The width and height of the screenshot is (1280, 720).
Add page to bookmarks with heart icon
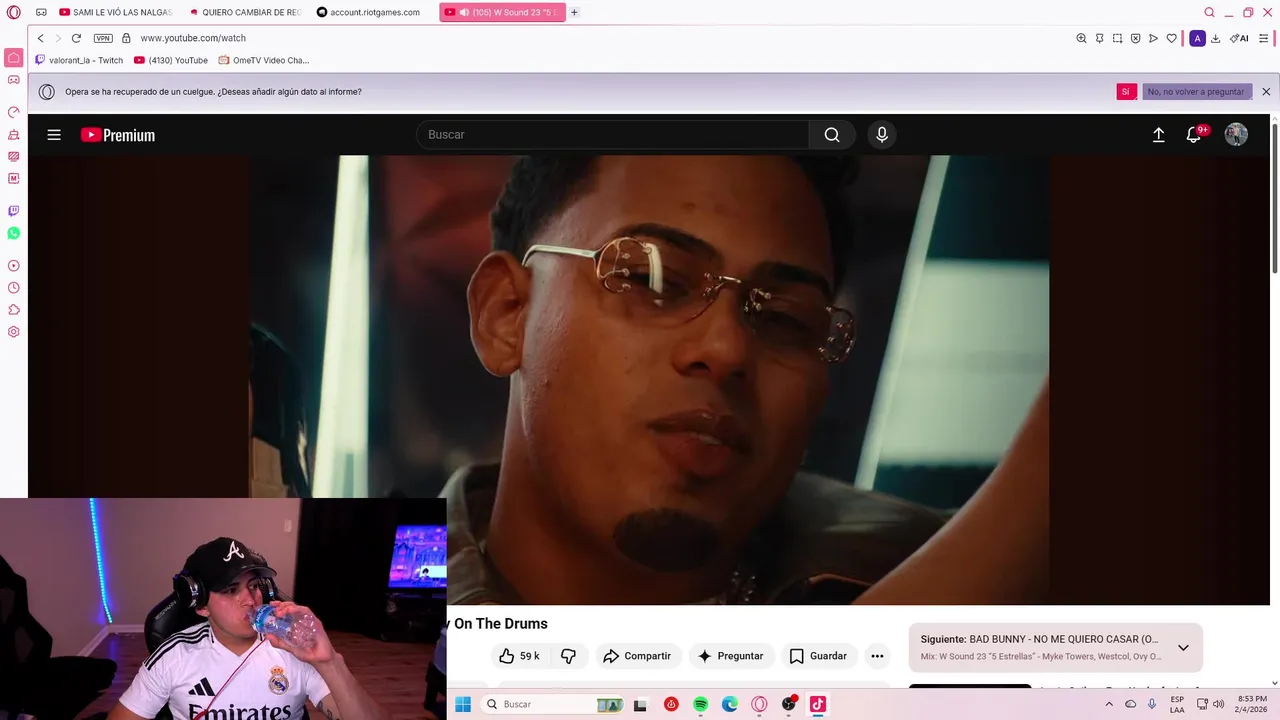[1171, 38]
